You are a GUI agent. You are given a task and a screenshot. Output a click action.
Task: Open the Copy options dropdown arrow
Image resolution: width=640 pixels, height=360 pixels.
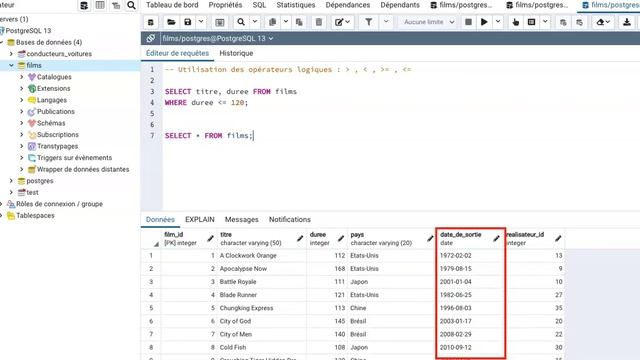[x=286, y=22]
